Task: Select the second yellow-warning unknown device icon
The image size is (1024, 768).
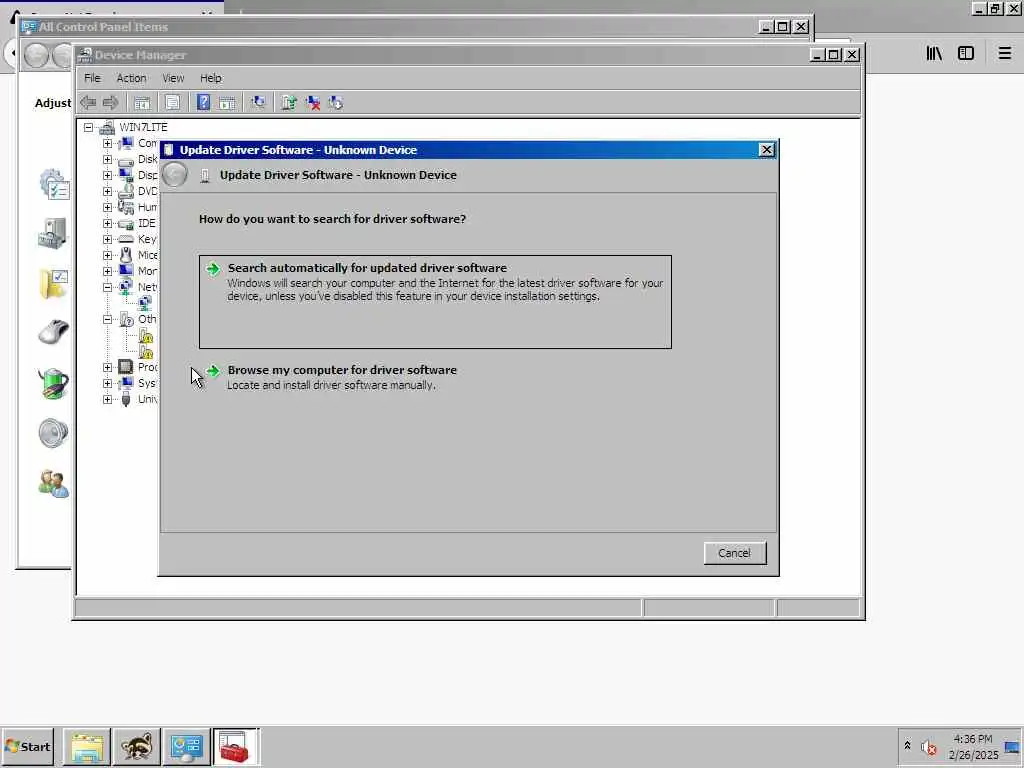Action: (146, 352)
